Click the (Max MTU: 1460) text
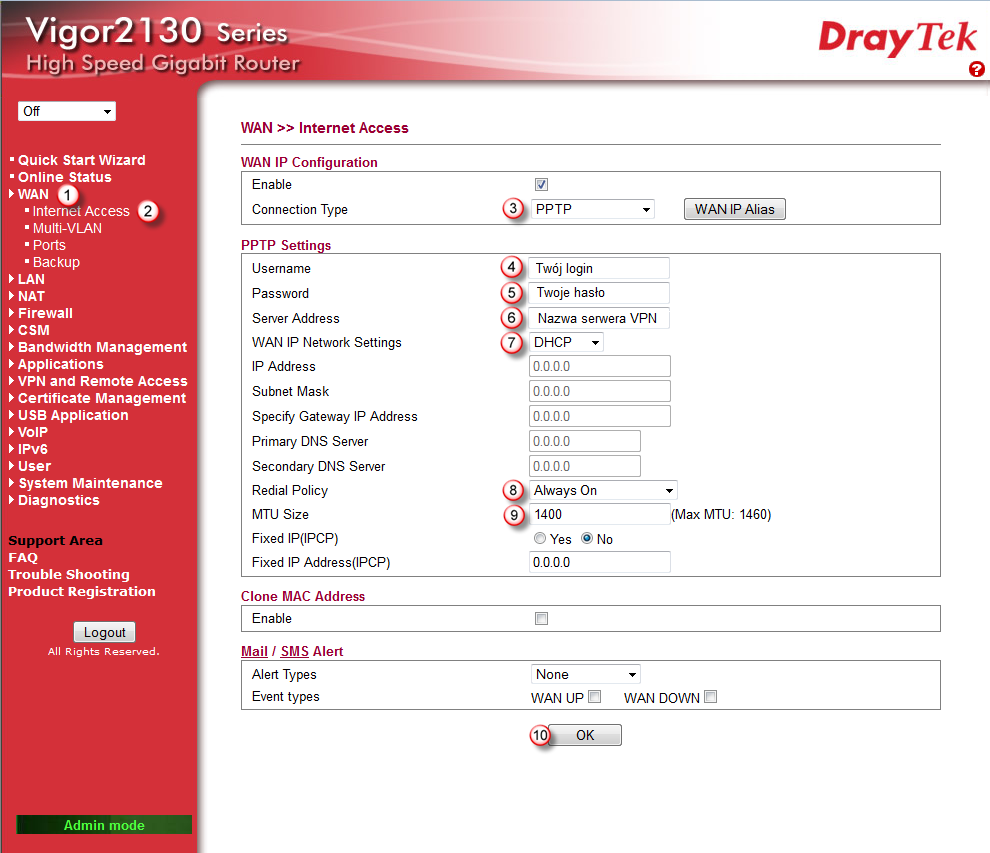 [721, 515]
